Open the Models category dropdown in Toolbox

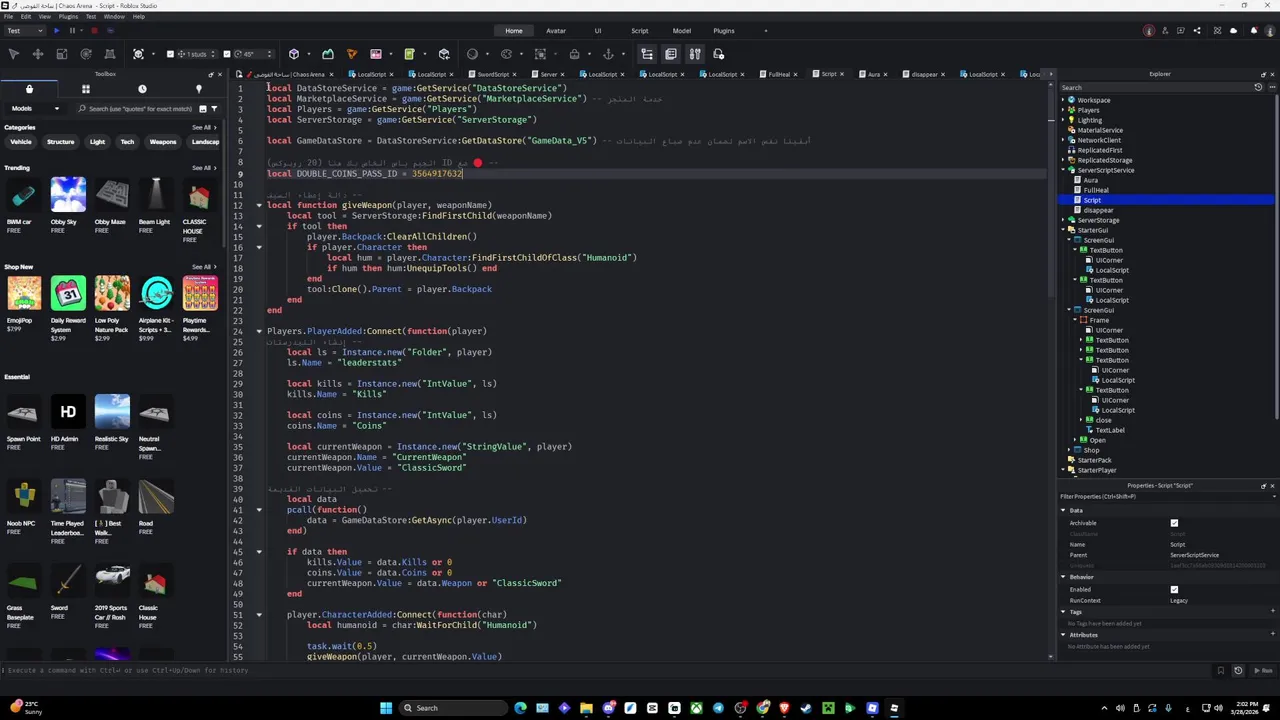point(36,108)
